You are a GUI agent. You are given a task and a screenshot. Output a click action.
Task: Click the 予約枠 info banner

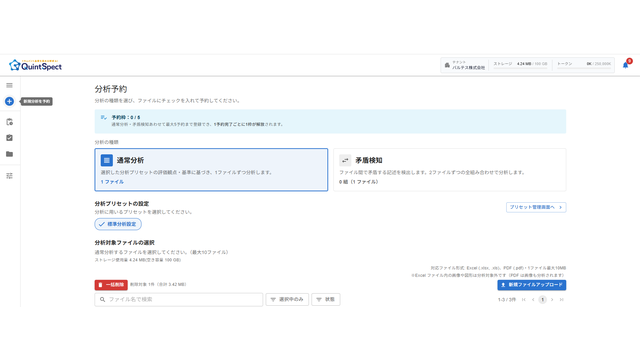[330, 121]
